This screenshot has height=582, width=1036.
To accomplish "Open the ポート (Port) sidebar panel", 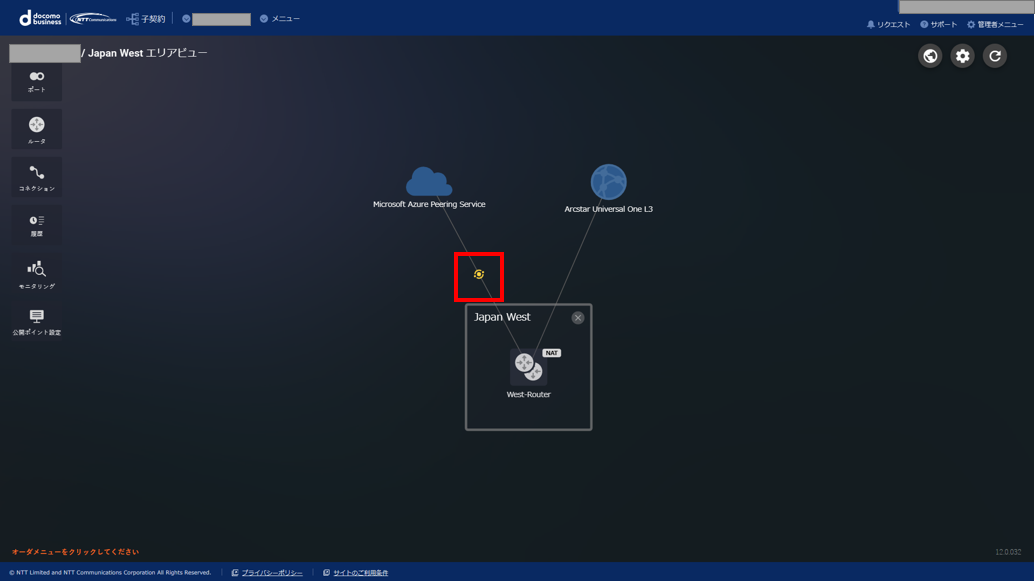I will tap(37, 82).
